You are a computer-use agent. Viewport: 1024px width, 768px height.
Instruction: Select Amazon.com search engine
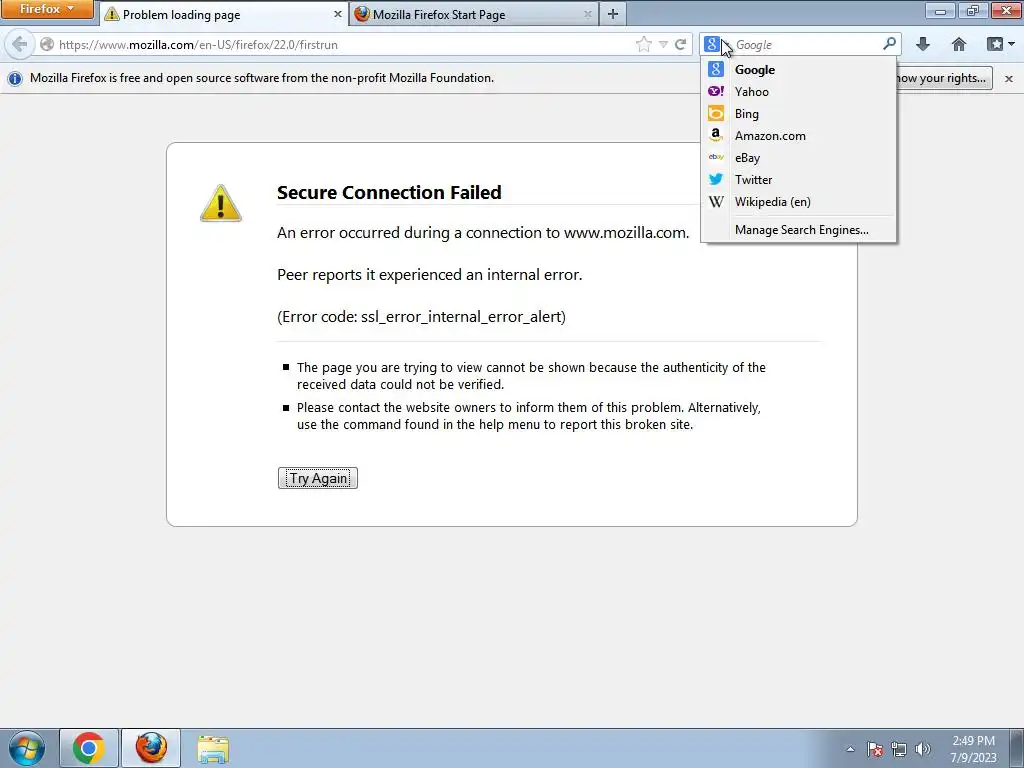[798, 136]
